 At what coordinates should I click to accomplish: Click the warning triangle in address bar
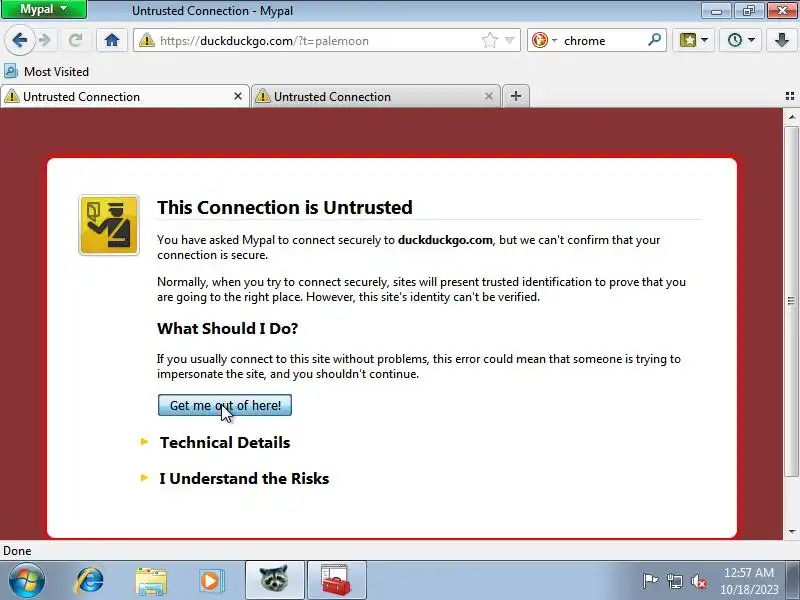click(x=146, y=40)
